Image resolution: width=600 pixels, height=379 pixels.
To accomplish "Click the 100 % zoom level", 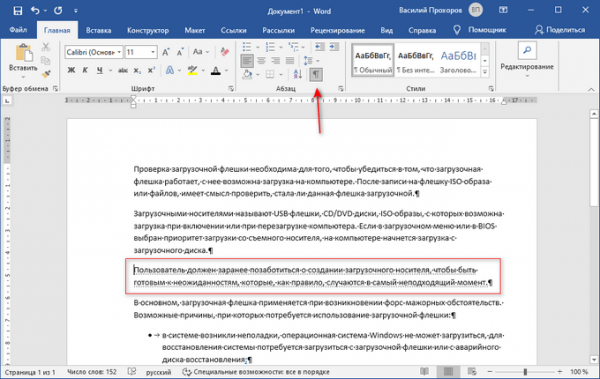I will point(579,372).
